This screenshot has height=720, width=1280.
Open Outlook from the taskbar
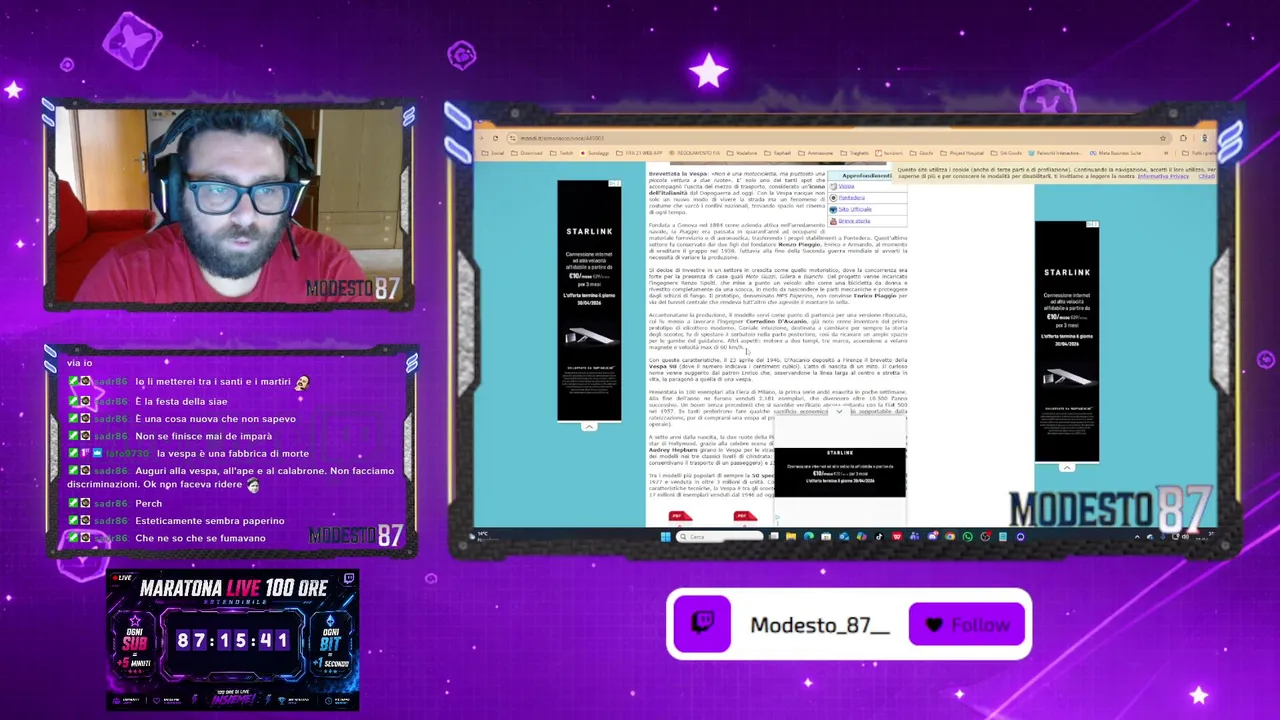coord(844,537)
